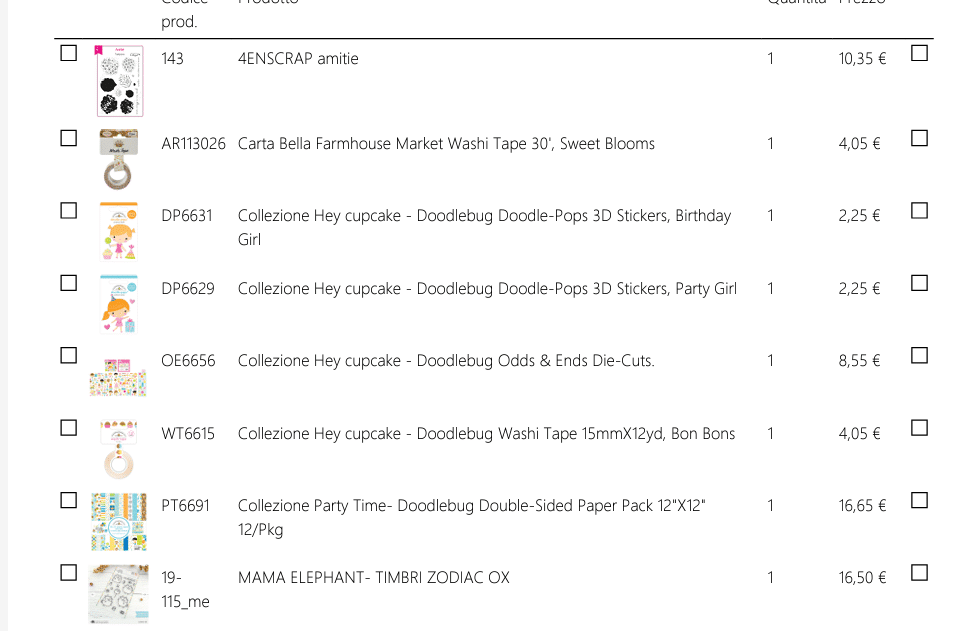Viewport: 972px width, 631px height.
Task: Select the Party Girl sticker thumbnail
Action: pyautogui.click(x=119, y=303)
